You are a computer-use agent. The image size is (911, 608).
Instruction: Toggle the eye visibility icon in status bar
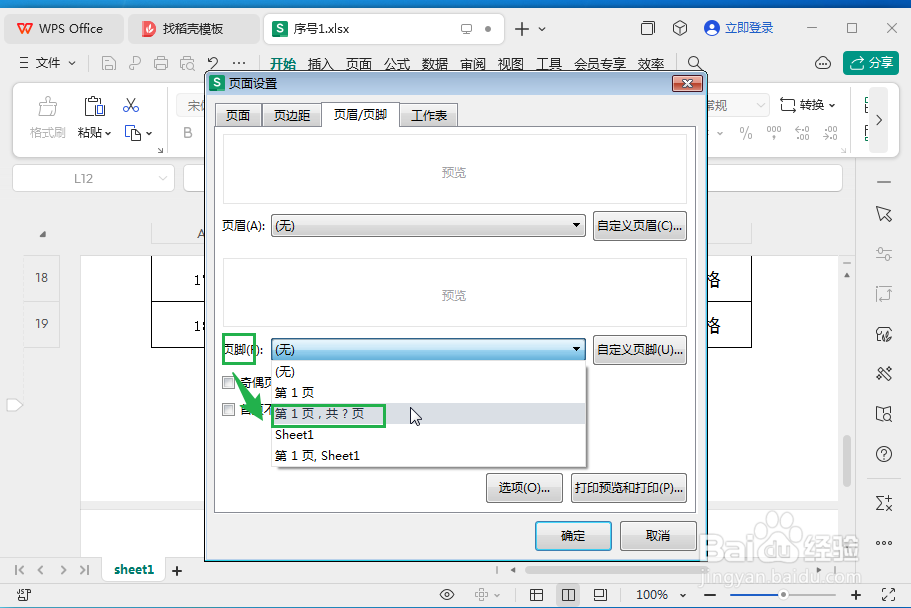[x=447, y=593]
